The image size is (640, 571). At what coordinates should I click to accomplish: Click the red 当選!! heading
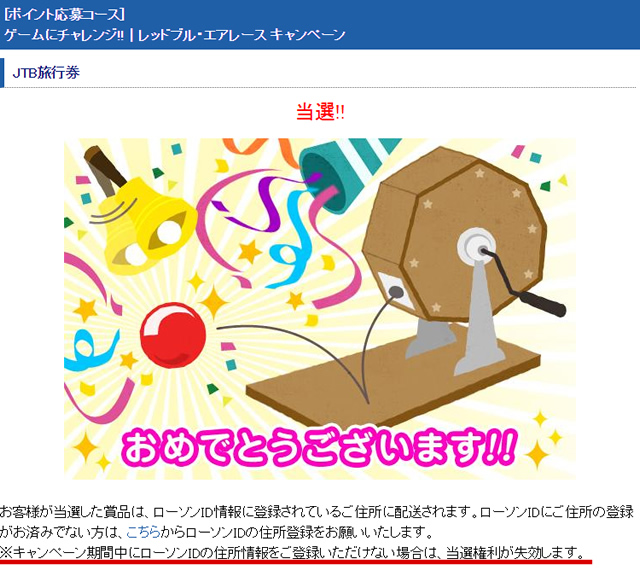[x=320, y=112]
